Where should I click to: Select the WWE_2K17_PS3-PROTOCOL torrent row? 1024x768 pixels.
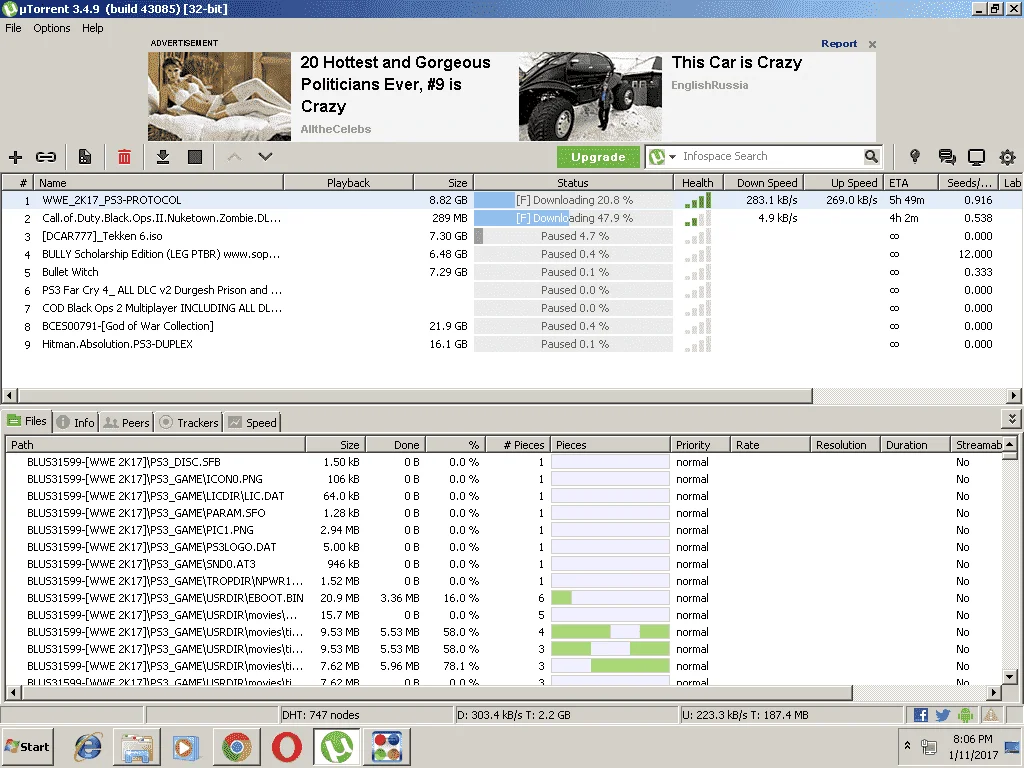pos(512,200)
